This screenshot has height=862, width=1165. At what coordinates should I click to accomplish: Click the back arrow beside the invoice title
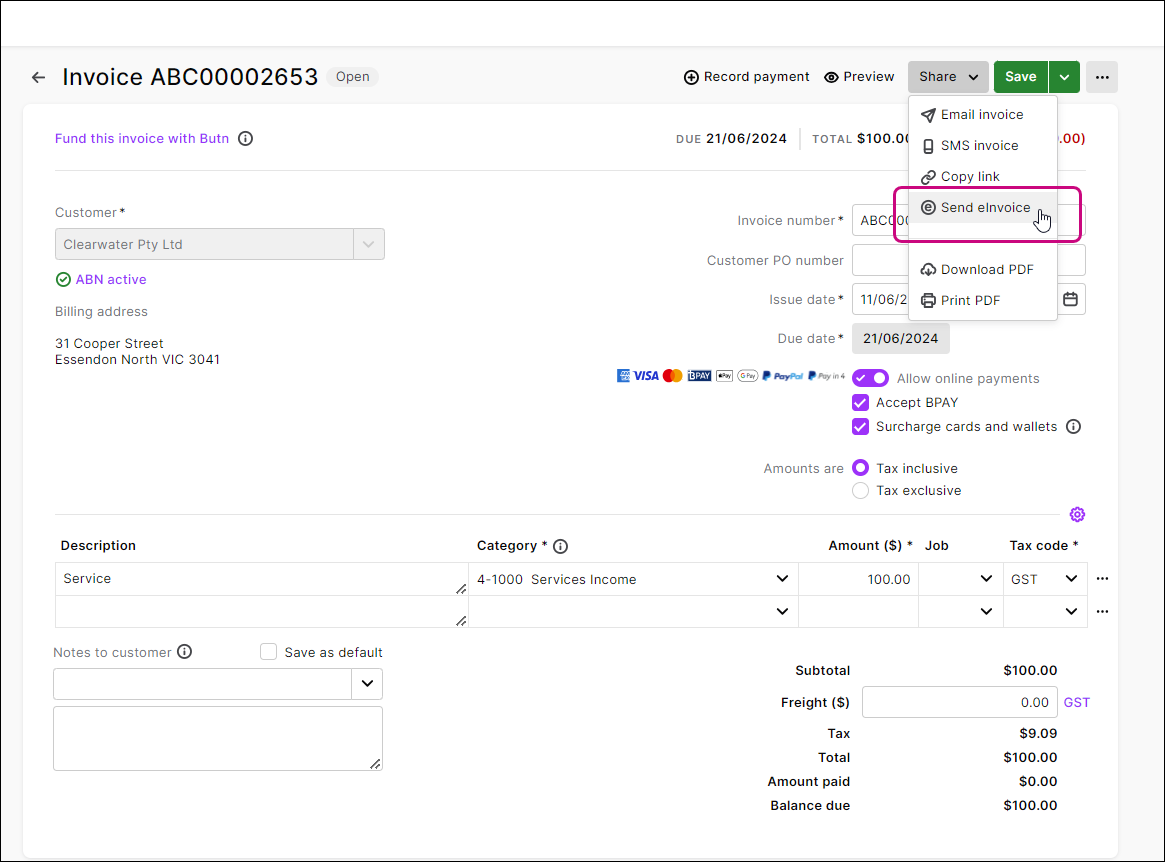(x=38, y=77)
